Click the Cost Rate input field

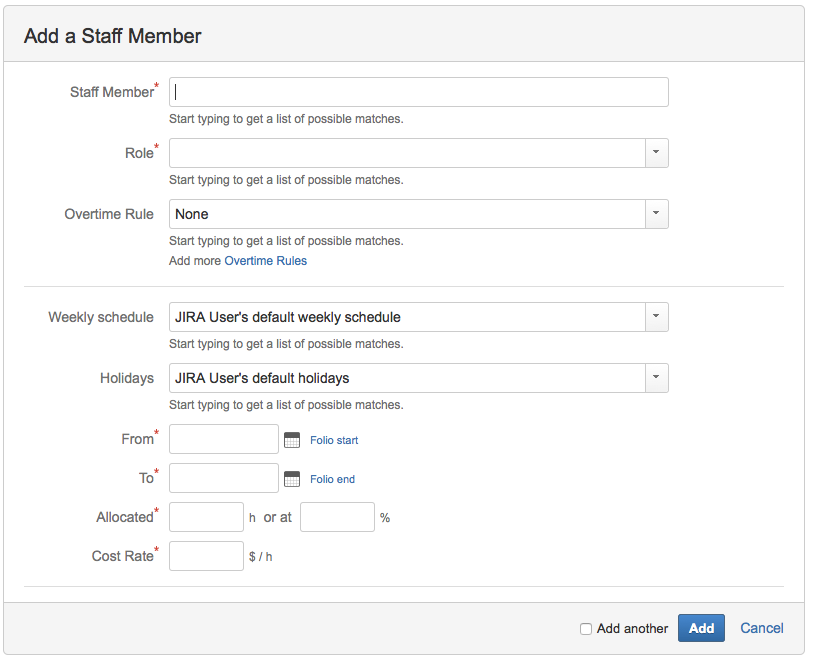tap(206, 555)
